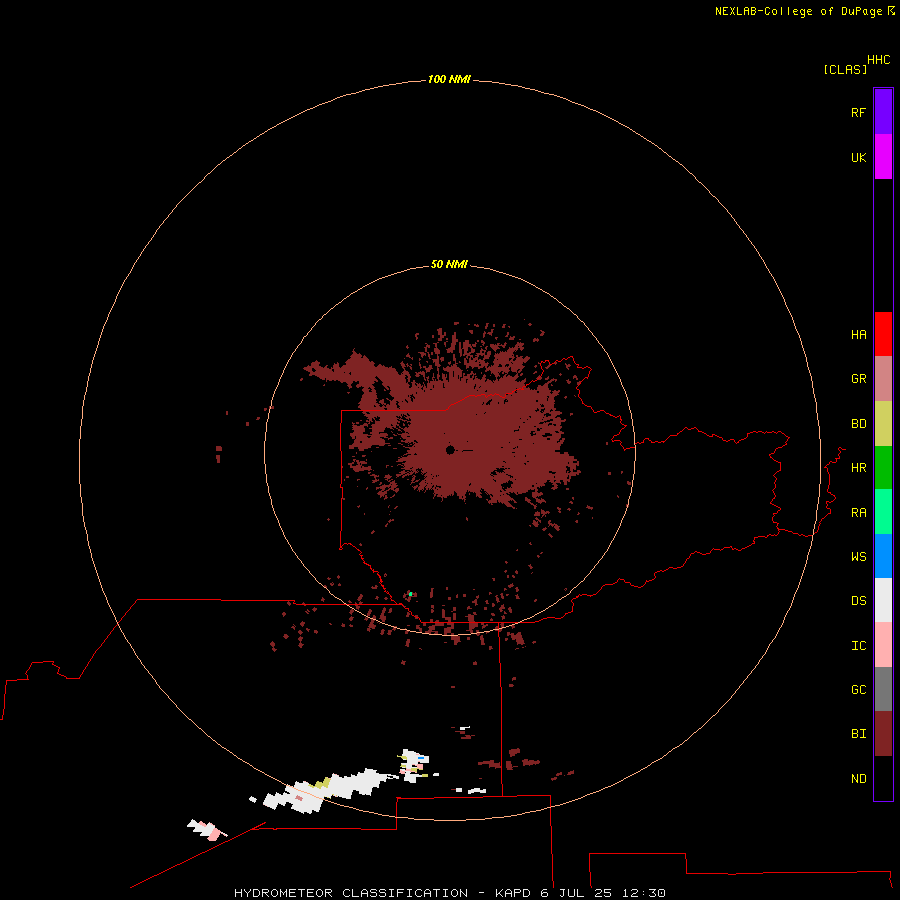Click the KAPD station identifier

pyautogui.click(x=513, y=893)
